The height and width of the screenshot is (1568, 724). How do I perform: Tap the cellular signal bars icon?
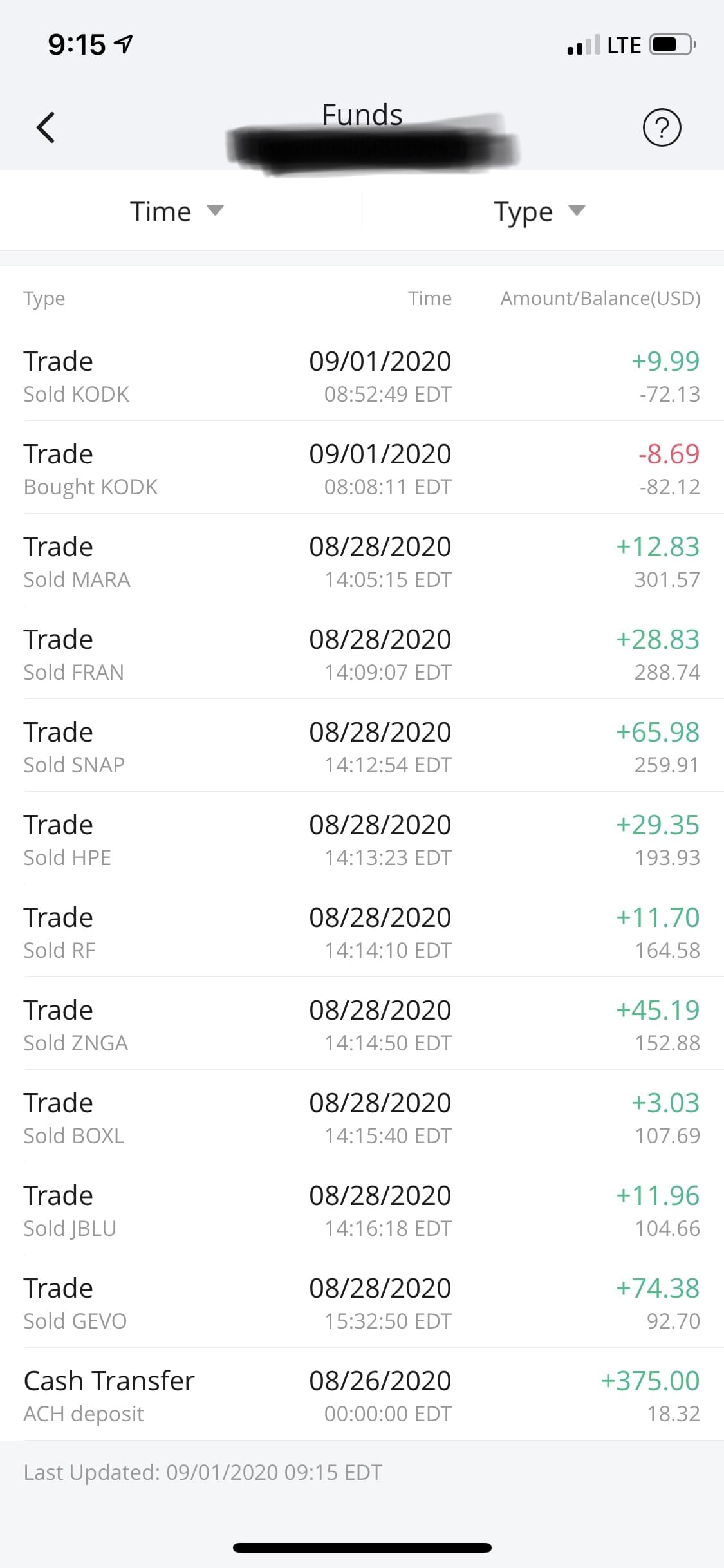point(583,45)
